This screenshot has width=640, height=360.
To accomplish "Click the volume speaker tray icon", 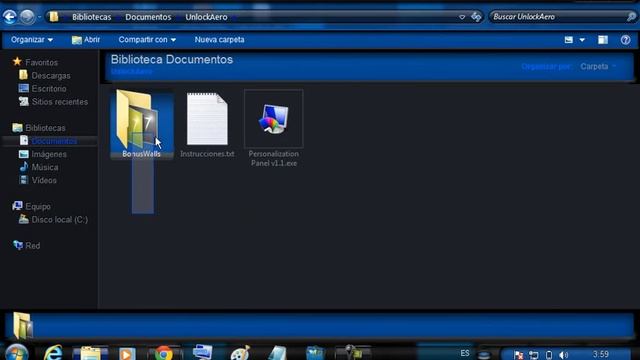I will [x=564, y=355].
